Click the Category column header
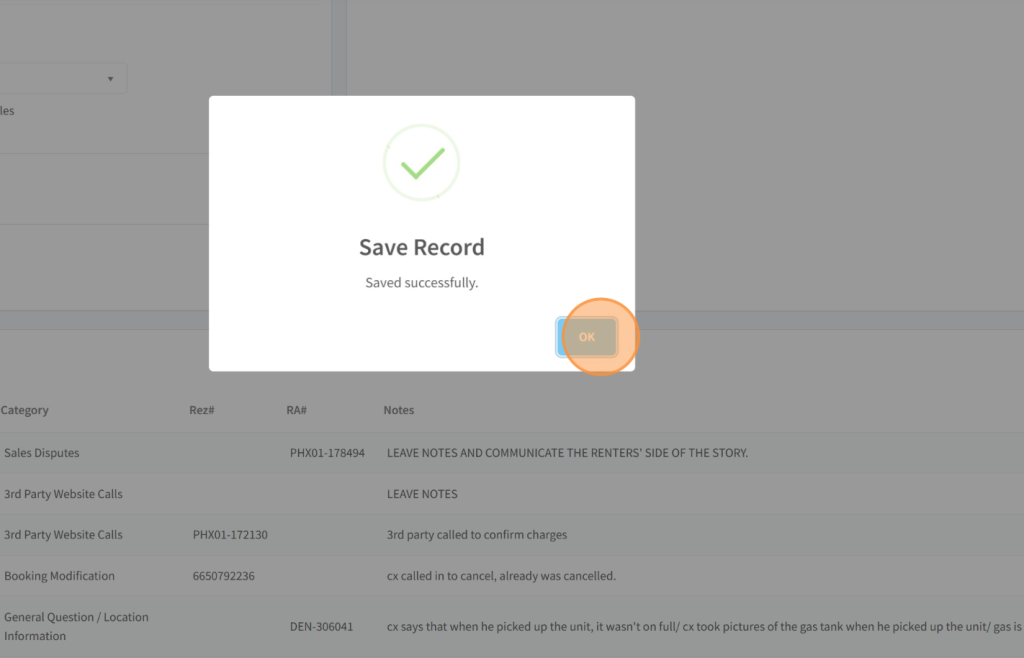This screenshot has width=1024, height=658. tap(25, 410)
